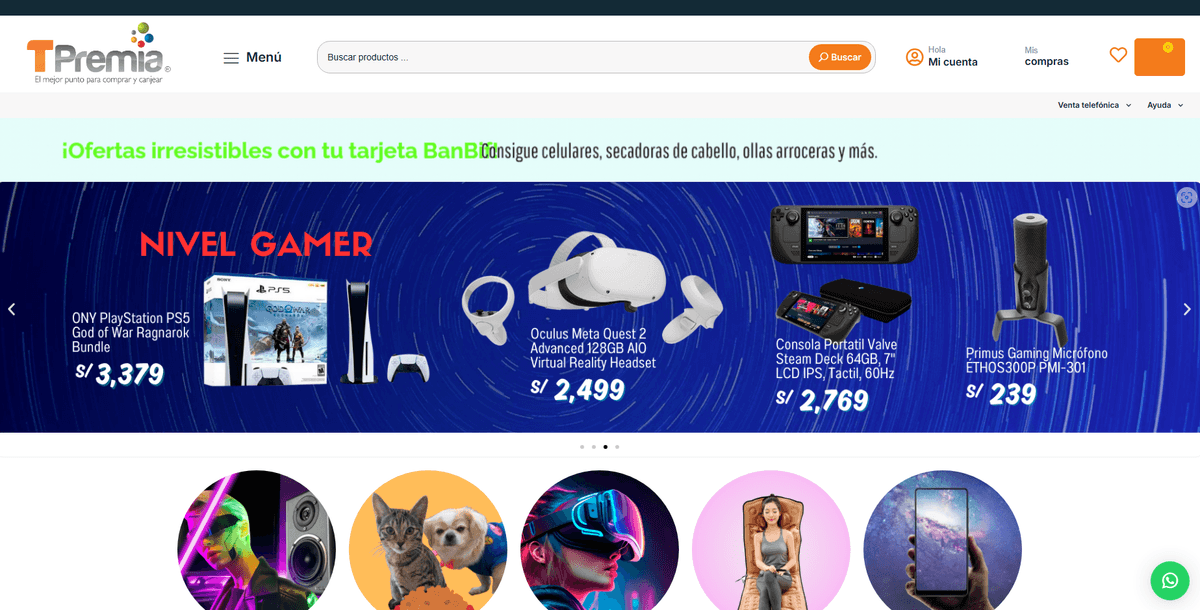Open the hamburger Menú icon
The height and width of the screenshot is (610, 1200).
click(231, 58)
